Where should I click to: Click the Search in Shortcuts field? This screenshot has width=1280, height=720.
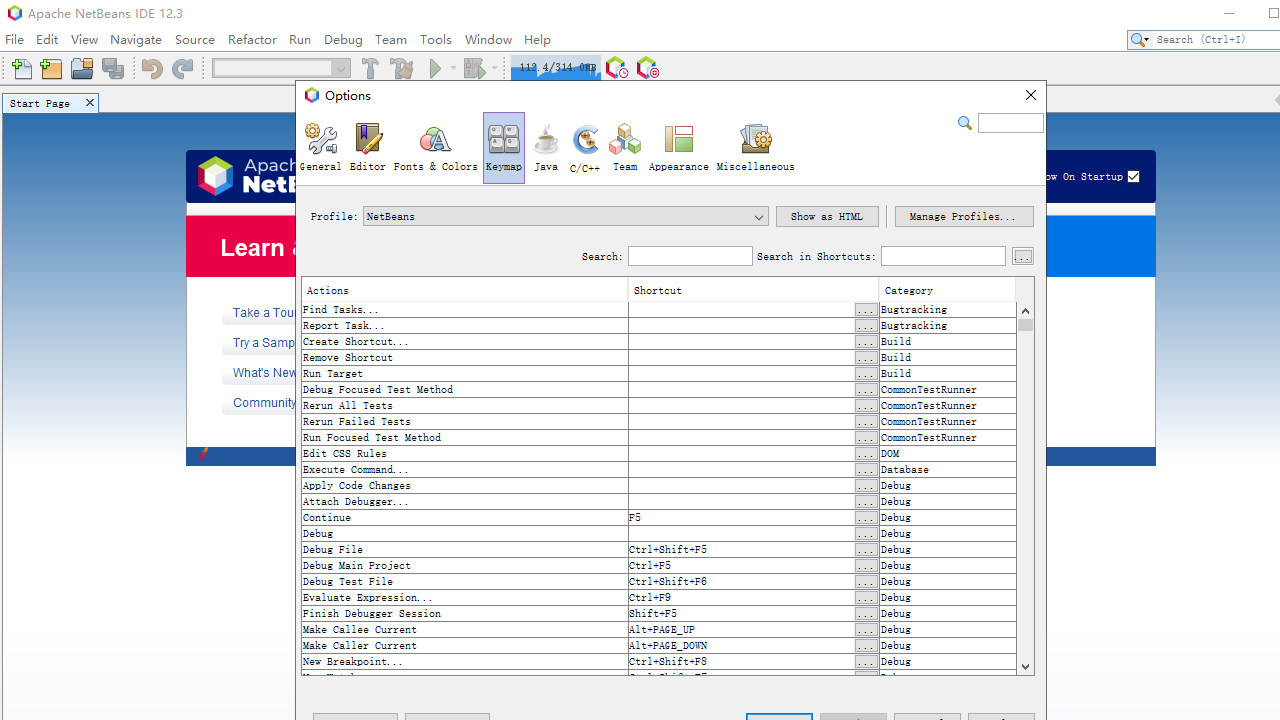[943, 257]
